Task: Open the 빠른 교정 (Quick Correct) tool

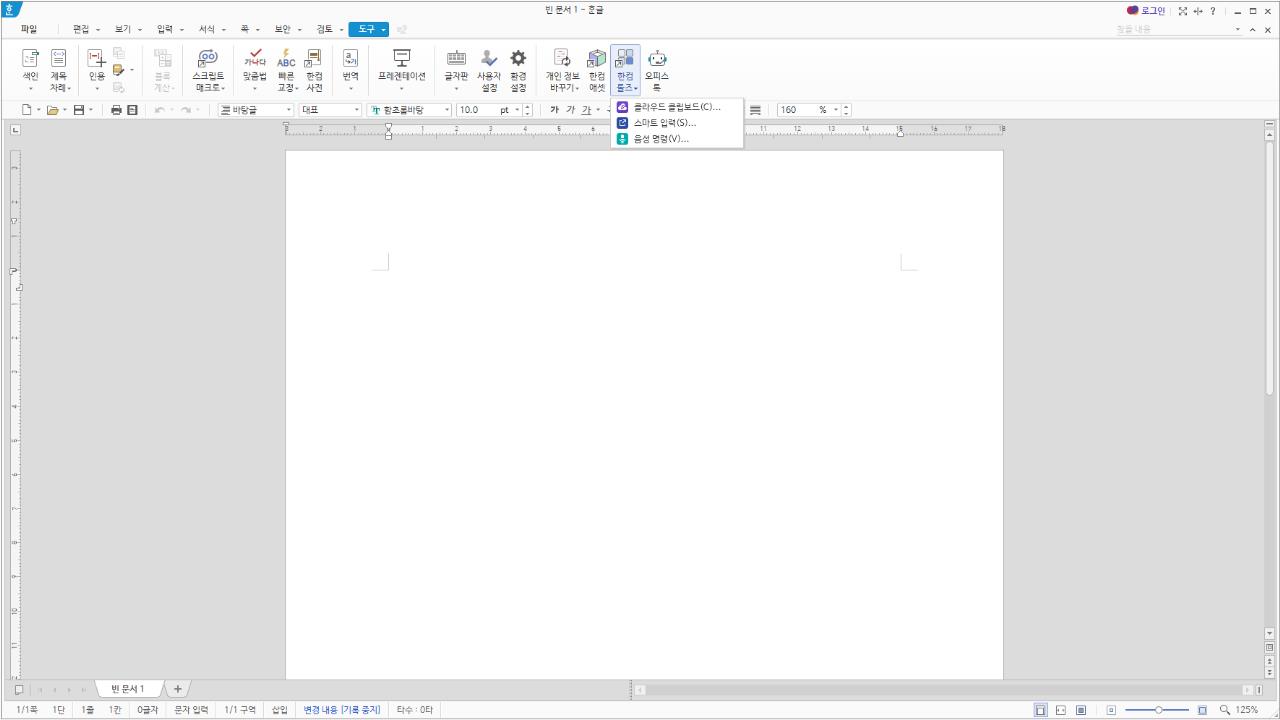Action: tap(286, 70)
